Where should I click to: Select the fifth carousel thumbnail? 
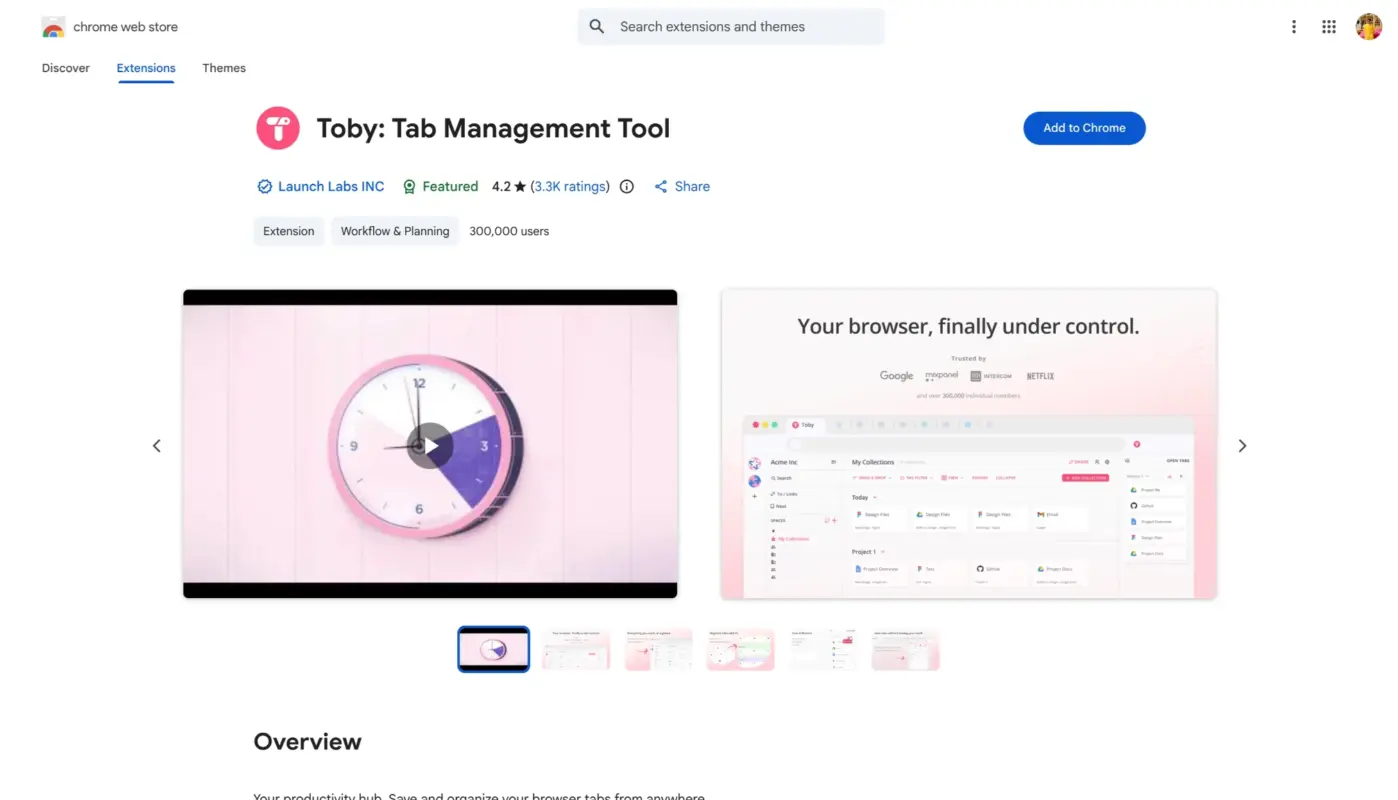point(823,649)
